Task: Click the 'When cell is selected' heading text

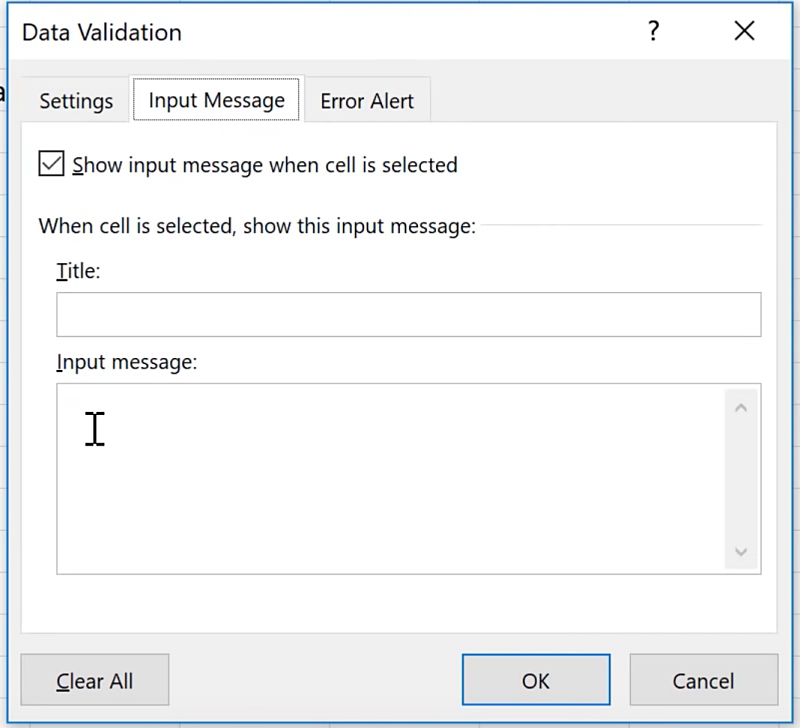Action: [257, 226]
